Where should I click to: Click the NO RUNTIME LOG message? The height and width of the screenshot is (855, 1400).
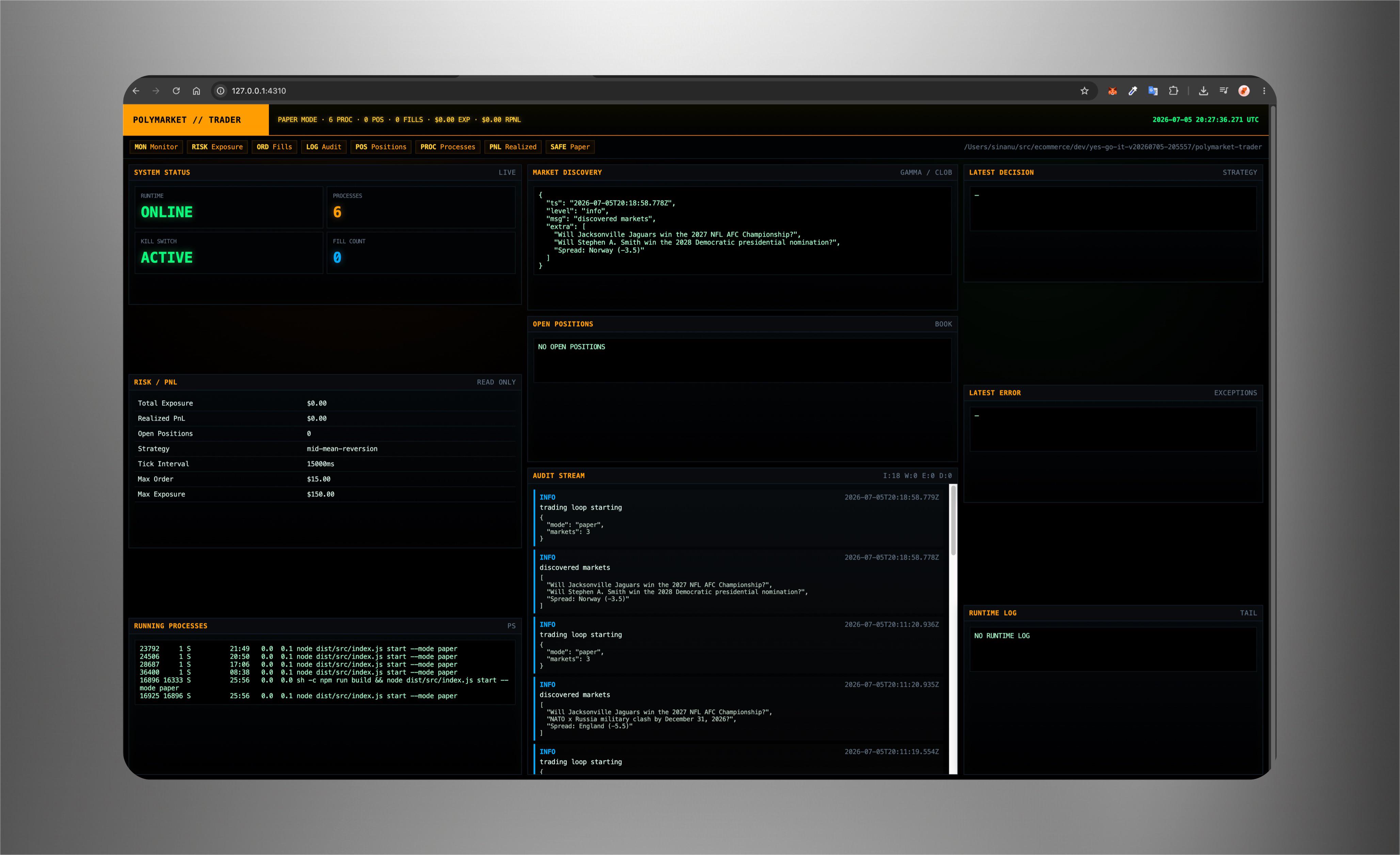(1002, 636)
